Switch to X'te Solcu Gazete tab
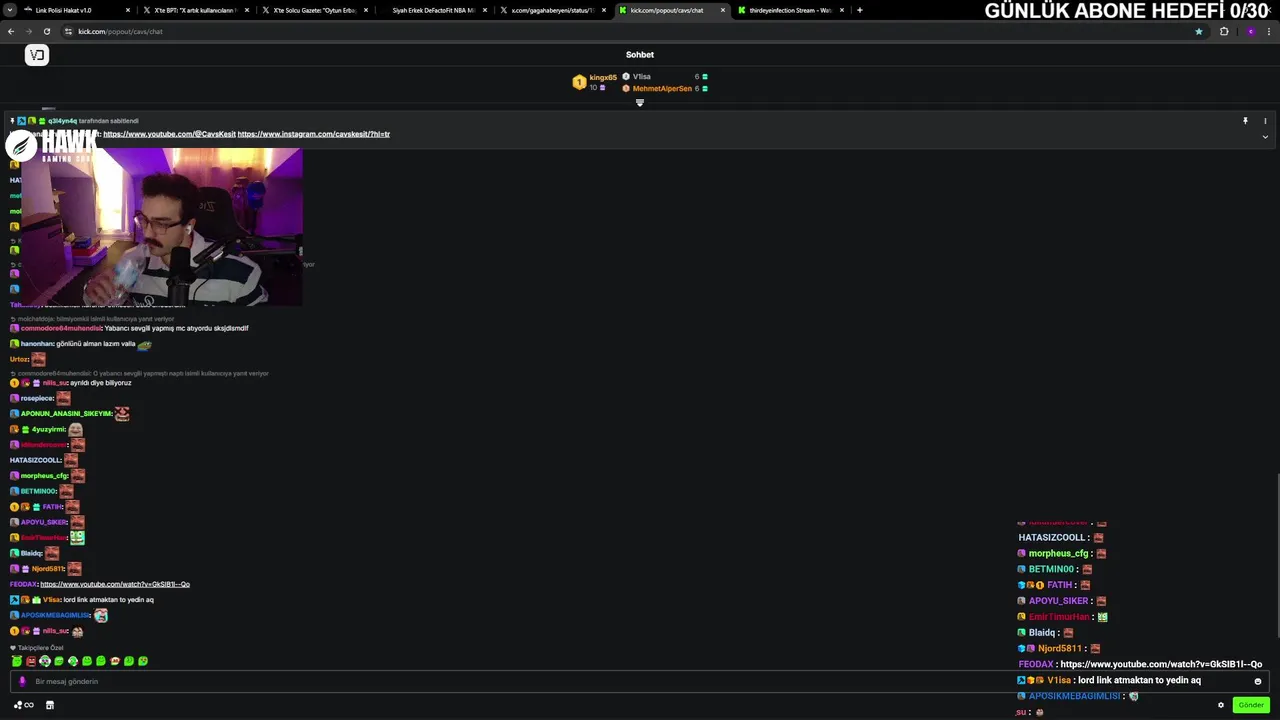 click(314, 10)
